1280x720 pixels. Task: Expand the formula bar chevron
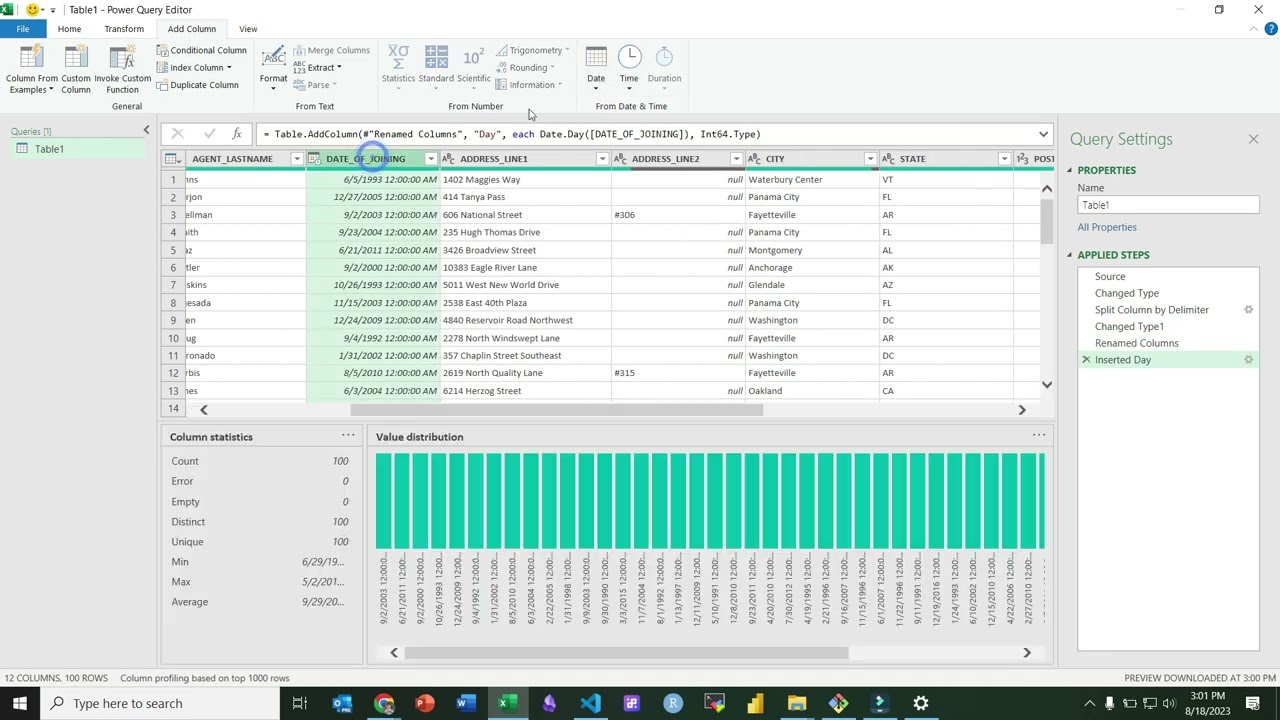[1043, 134]
